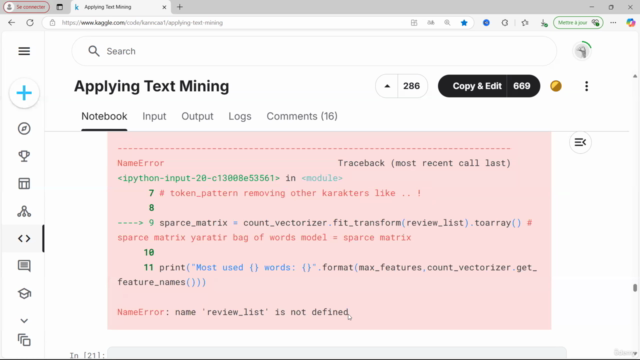View the 669 forks count

522,86
